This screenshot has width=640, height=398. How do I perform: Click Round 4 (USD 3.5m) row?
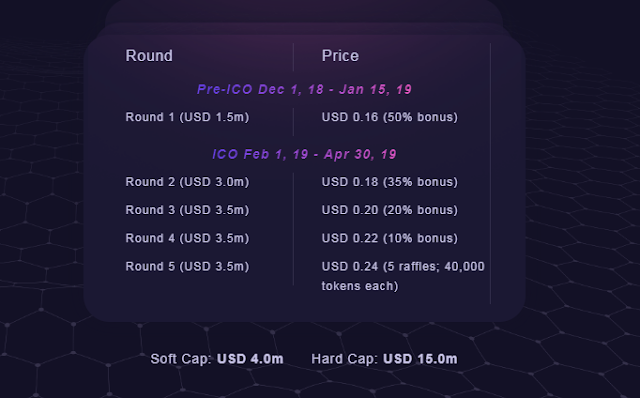187,238
